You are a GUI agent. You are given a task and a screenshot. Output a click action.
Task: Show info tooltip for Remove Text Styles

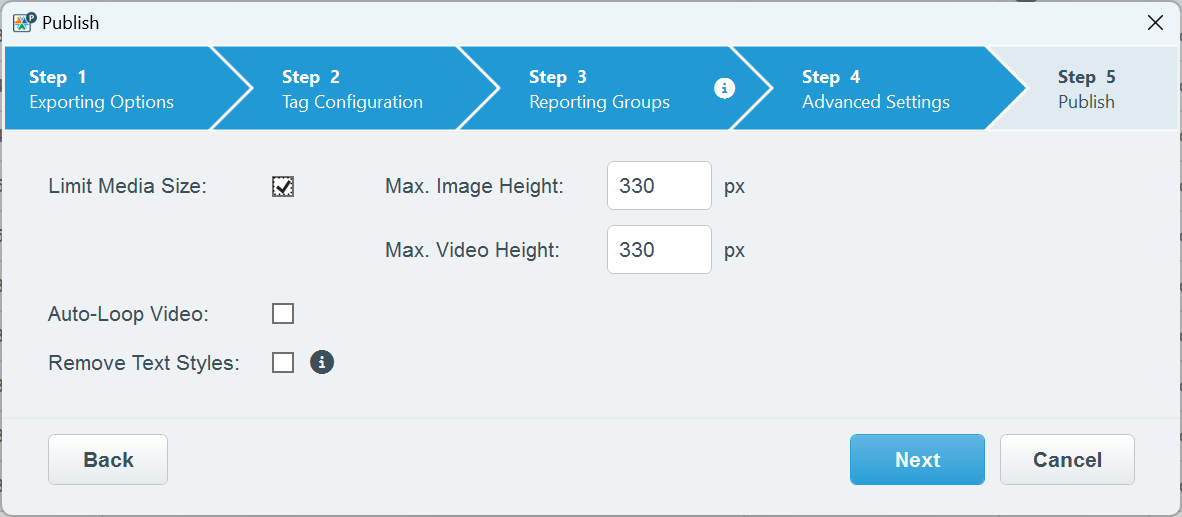pos(321,362)
